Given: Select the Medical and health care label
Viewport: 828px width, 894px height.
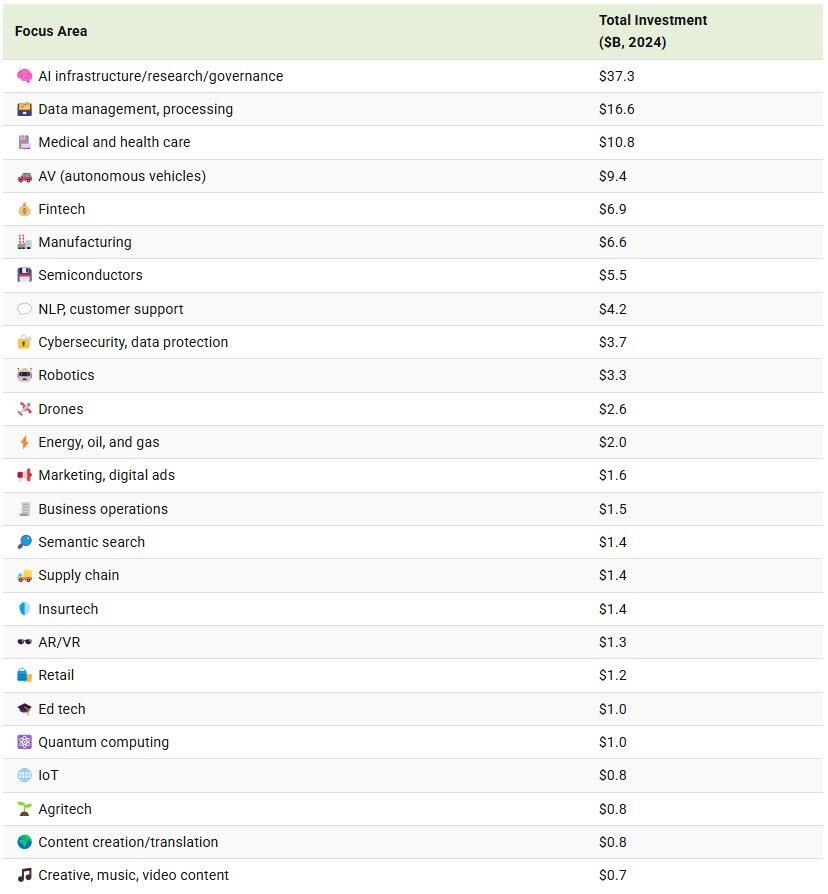Looking at the screenshot, I should coord(114,142).
